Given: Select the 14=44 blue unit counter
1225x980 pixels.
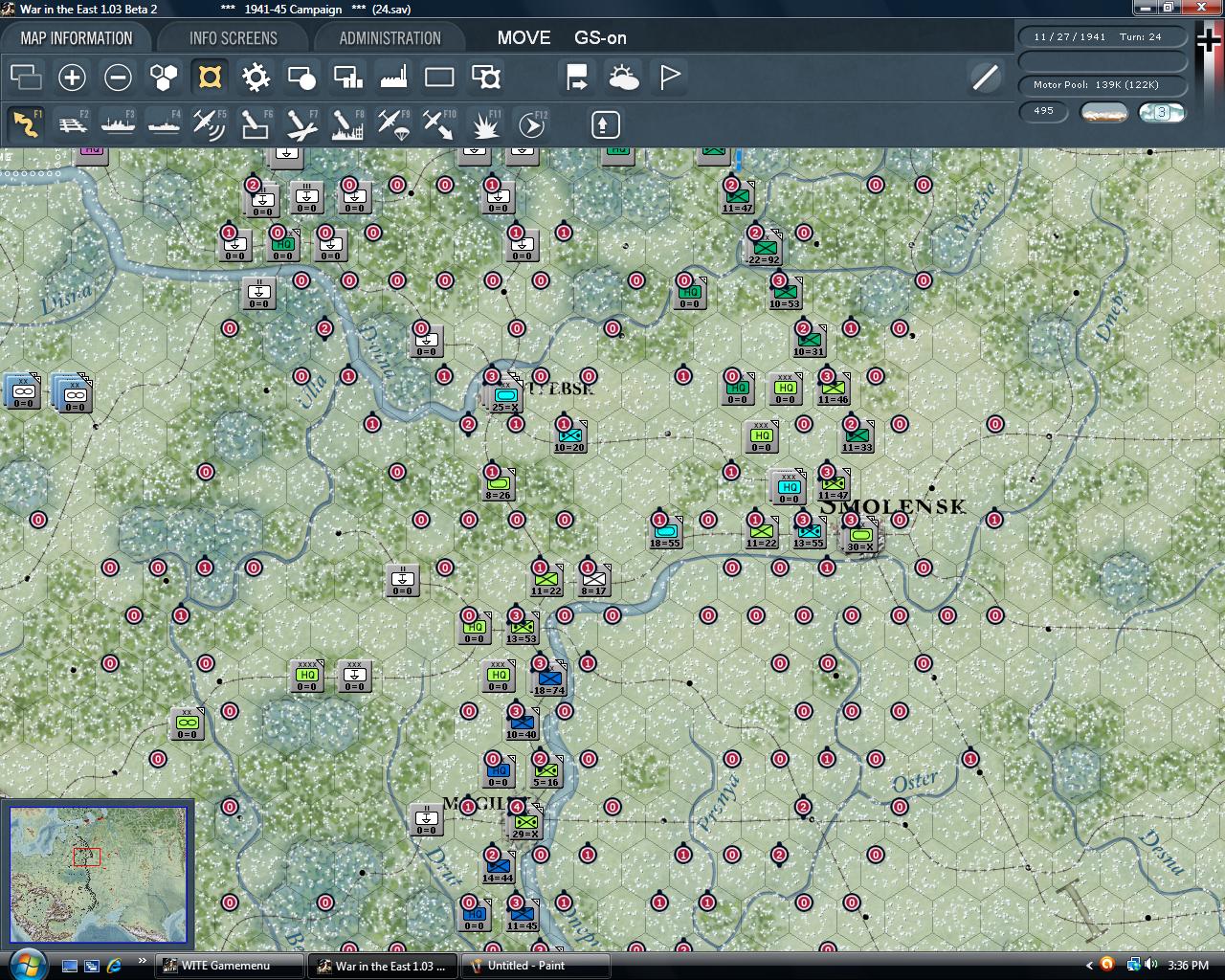Looking at the screenshot, I should pos(498,868).
